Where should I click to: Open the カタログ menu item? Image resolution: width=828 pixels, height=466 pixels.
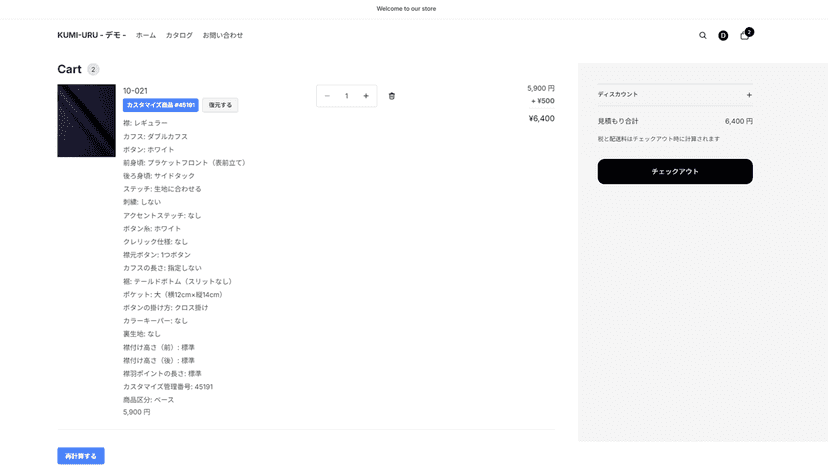point(180,35)
